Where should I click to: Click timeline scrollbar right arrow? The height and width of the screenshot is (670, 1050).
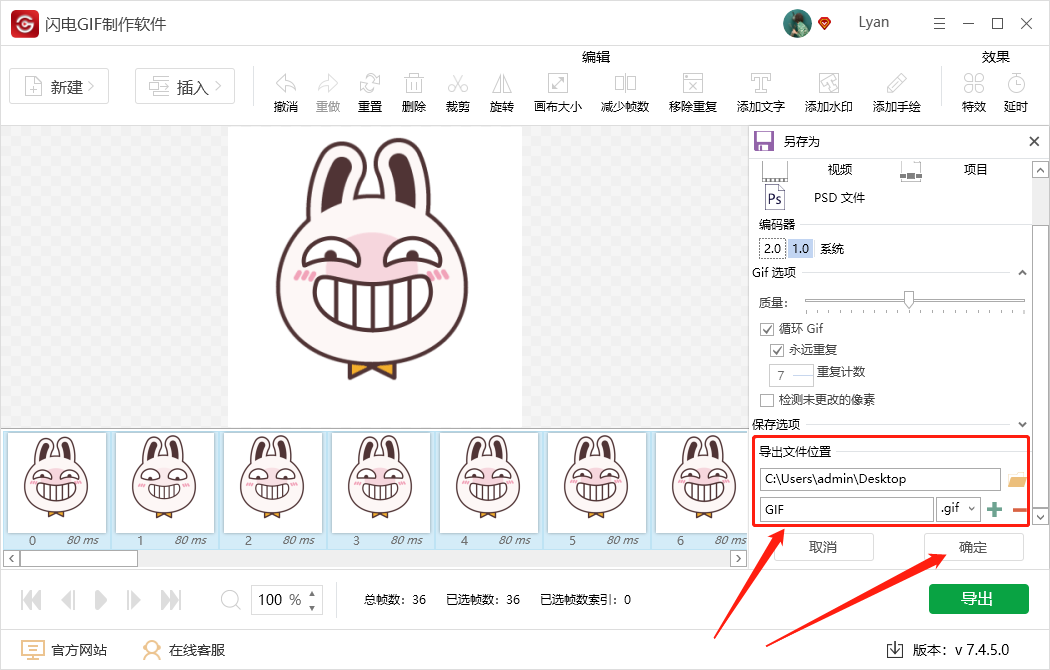(738, 558)
